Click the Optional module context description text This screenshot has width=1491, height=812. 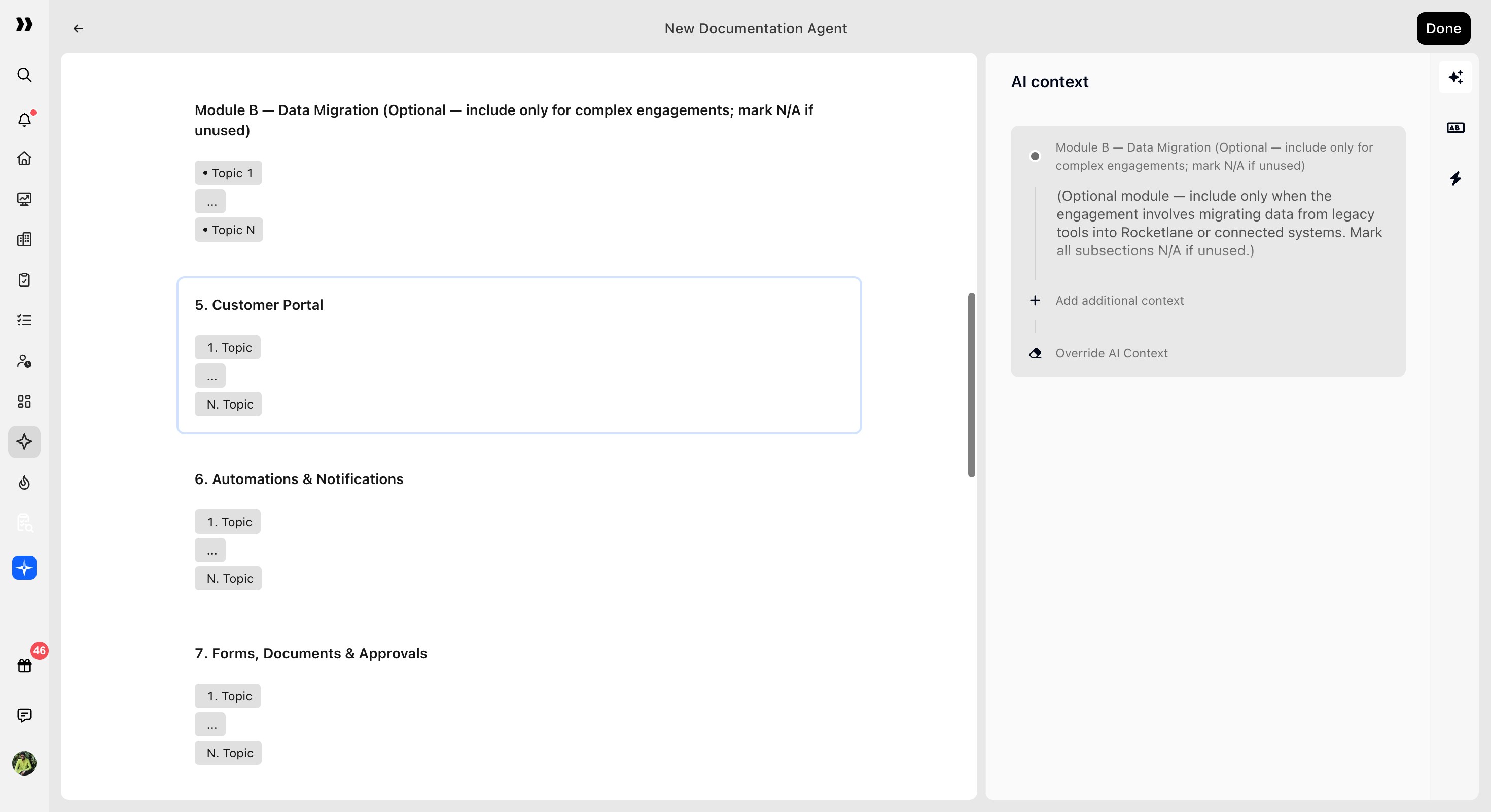tap(1219, 223)
